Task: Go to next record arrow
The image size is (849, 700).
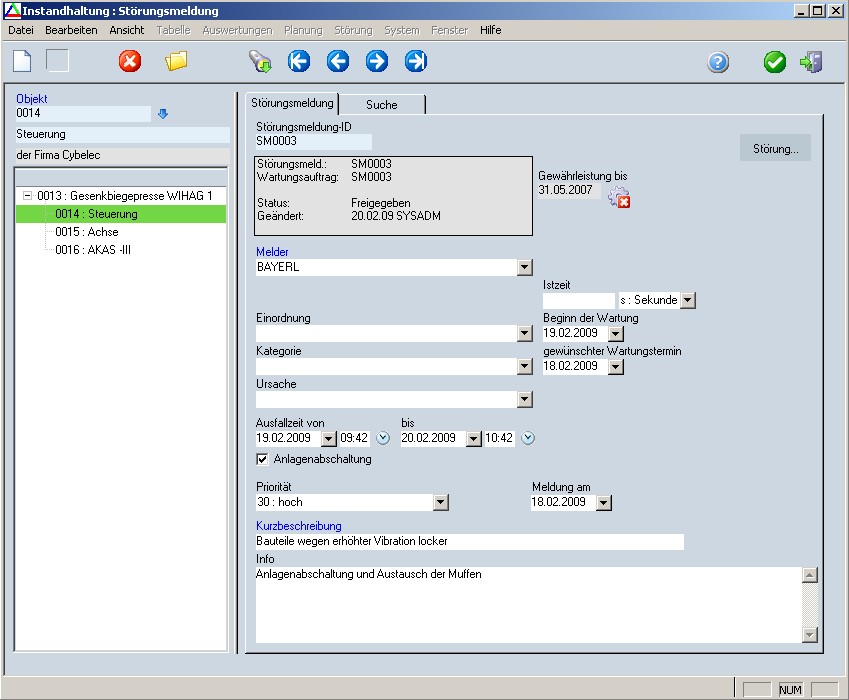Action: [x=377, y=62]
